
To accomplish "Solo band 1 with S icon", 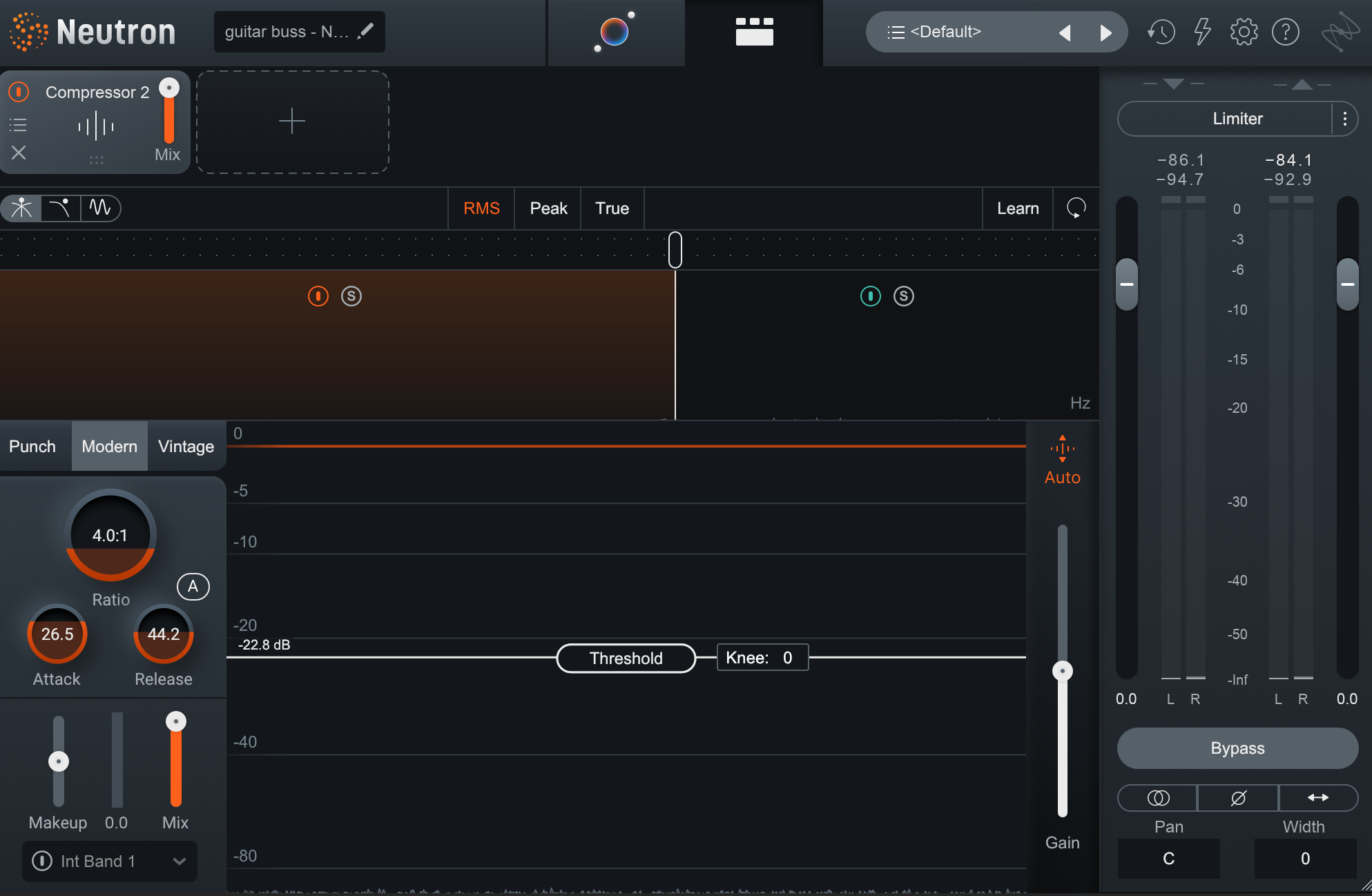I will tap(351, 296).
